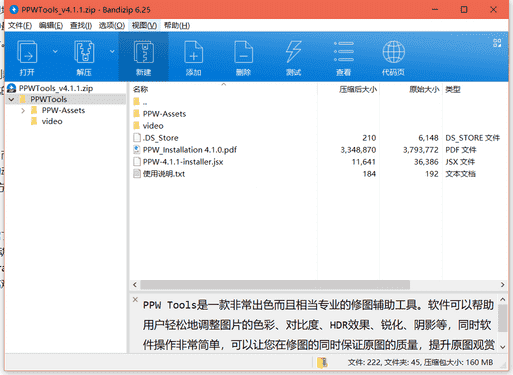Open the 视图(V) menu

(x=144, y=26)
